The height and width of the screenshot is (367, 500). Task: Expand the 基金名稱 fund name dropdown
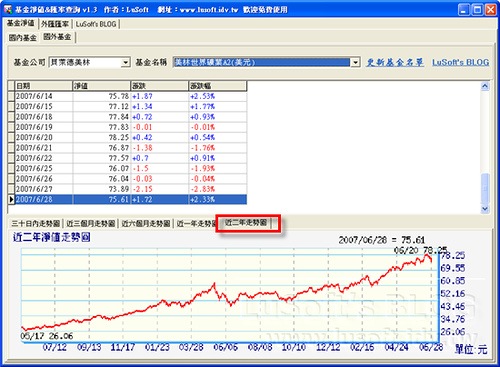click(355, 62)
